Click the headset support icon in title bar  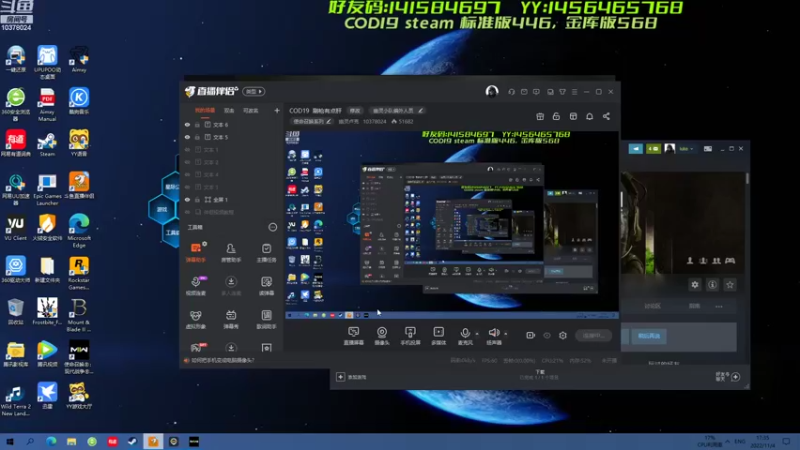[x=511, y=92]
